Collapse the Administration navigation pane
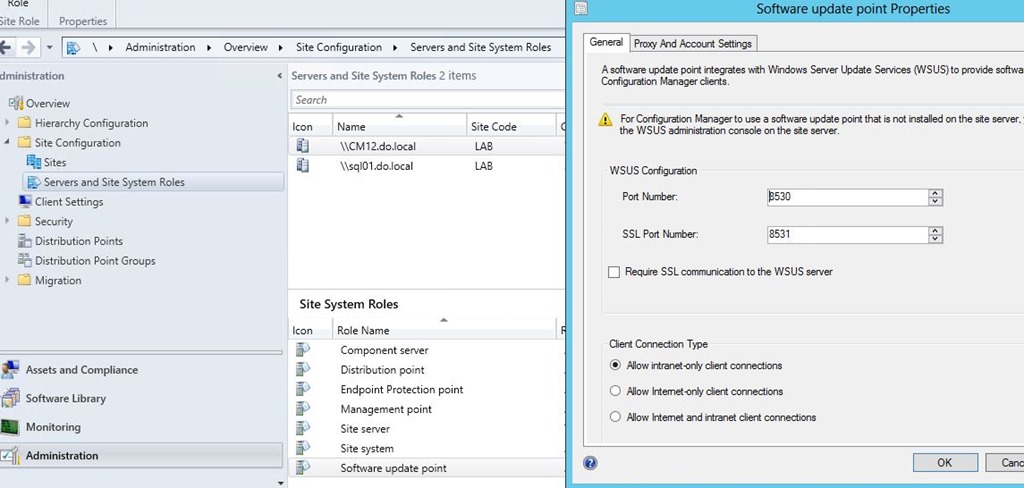The width and height of the screenshot is (1024, 488). click(280, 76)
